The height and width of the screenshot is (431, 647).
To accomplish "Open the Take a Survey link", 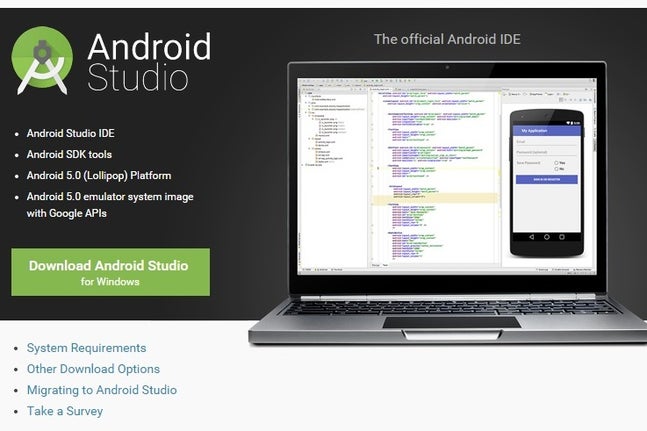I will coord(65,411).
